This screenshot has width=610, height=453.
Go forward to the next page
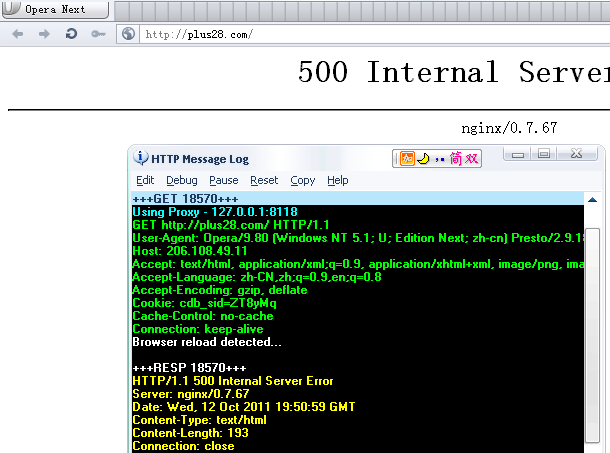(x=44, y=34)
